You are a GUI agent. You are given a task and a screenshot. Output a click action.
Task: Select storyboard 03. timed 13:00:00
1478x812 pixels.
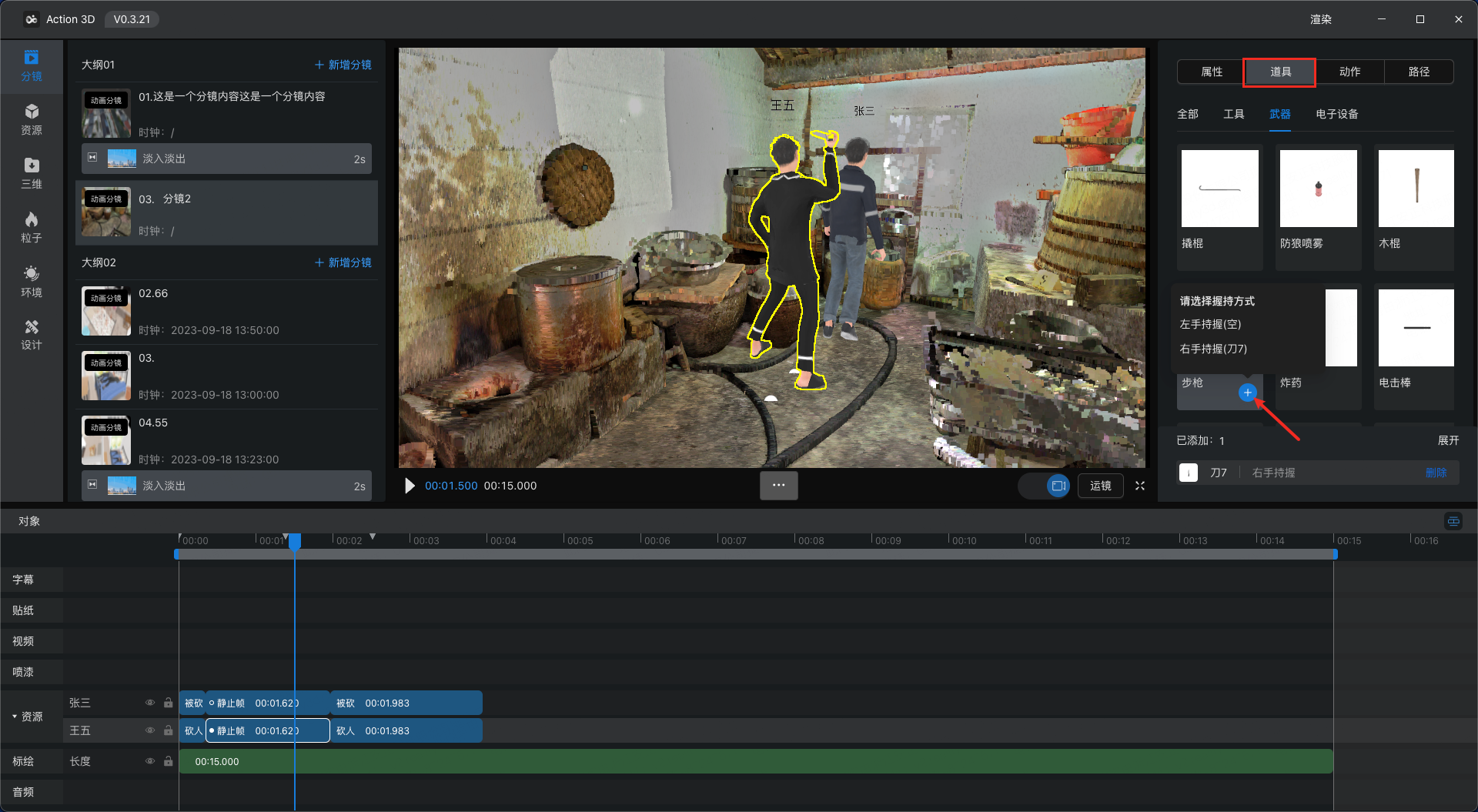click(x=227, y=376)
